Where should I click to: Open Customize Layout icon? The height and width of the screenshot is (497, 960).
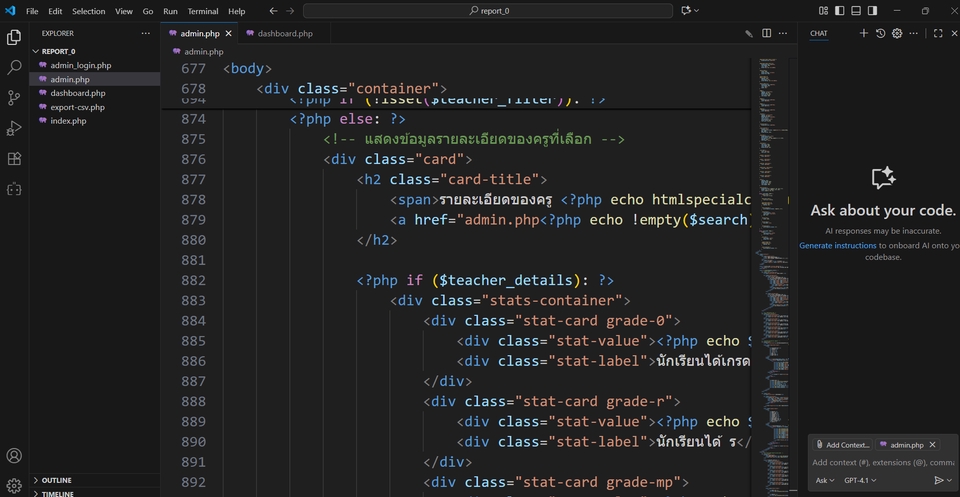[x=823, y=10]
